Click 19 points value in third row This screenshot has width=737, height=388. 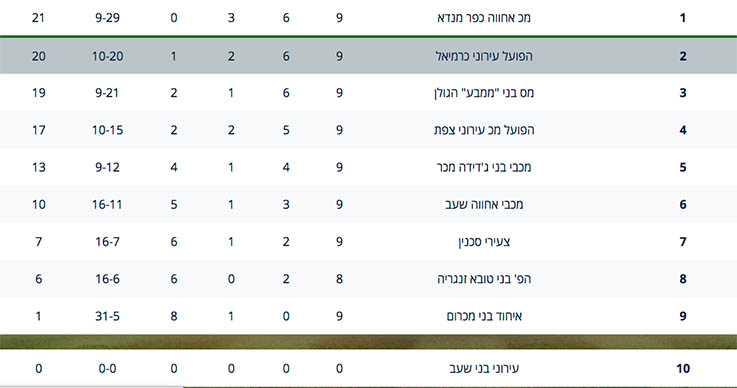(39, 93)
